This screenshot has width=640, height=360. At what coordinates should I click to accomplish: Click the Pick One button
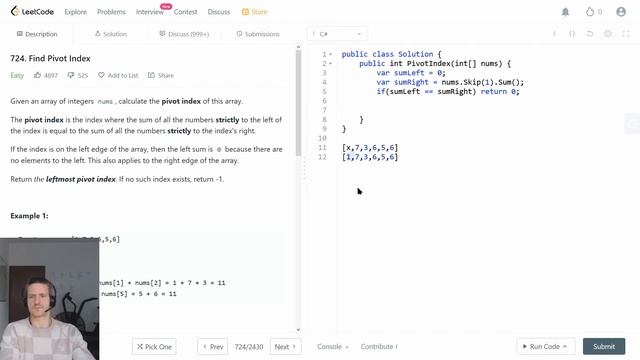pos(154,347)
